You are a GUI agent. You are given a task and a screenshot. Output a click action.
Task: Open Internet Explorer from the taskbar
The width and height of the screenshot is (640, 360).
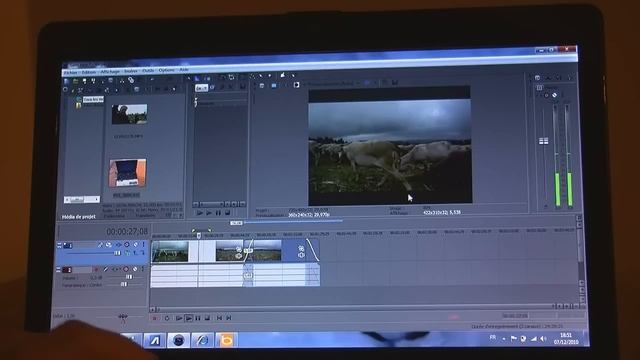pos(202,340)
